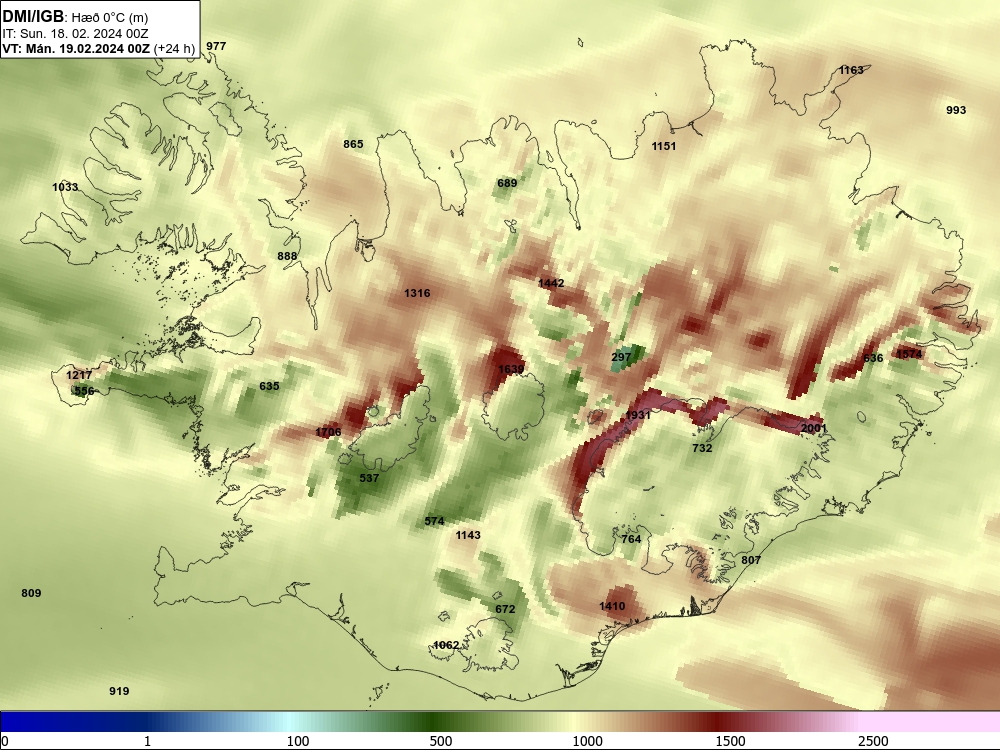Select the 1410 value label
The image size is (1000, 750).
pyautogui.click(x=612, y=607)
